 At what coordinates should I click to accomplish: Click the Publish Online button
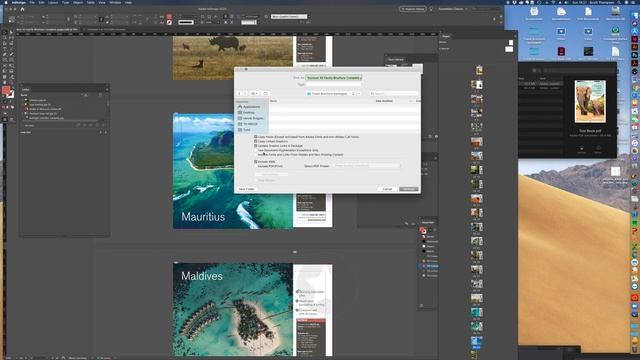(x=412, y=9)
